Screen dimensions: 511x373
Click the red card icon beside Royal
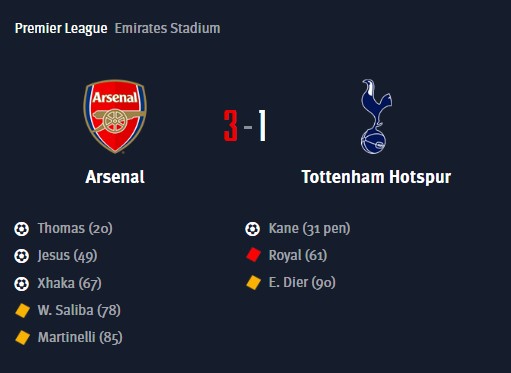point(253,255)
